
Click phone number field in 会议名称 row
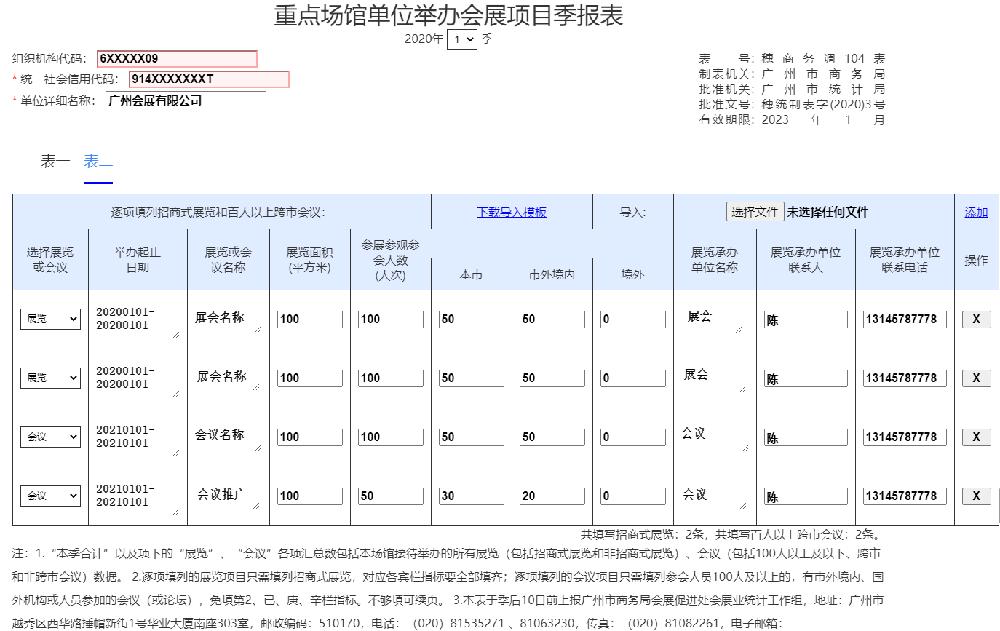tap(905, 437)
